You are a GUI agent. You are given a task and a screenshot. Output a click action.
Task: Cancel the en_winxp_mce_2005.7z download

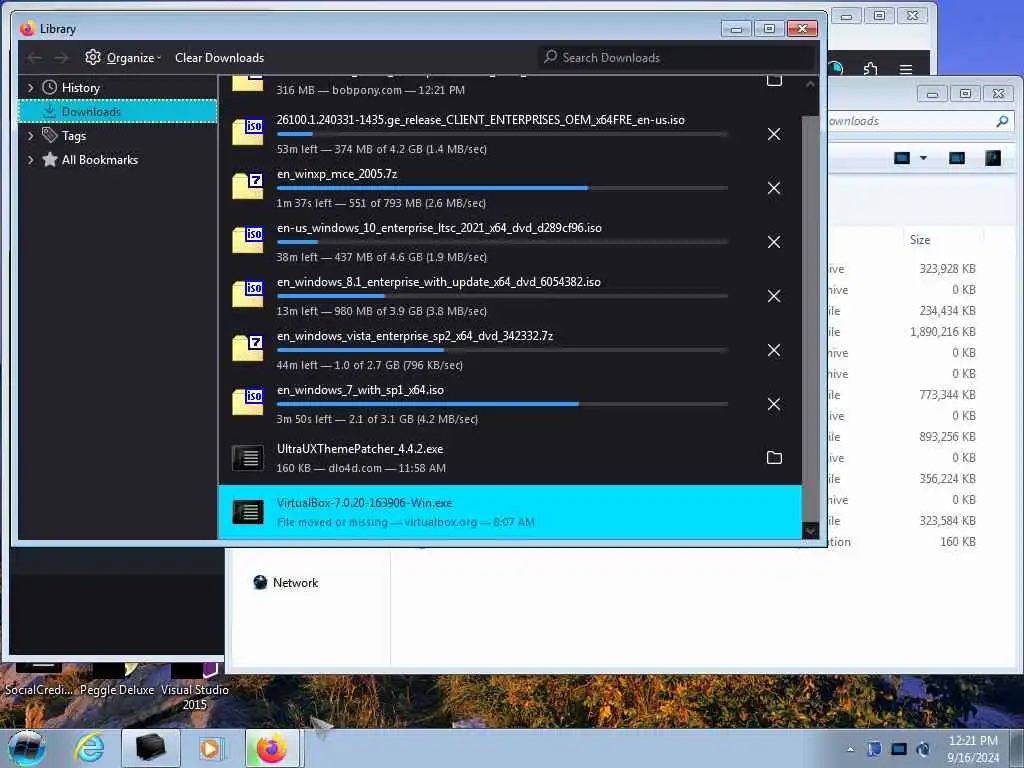point(774,188)
